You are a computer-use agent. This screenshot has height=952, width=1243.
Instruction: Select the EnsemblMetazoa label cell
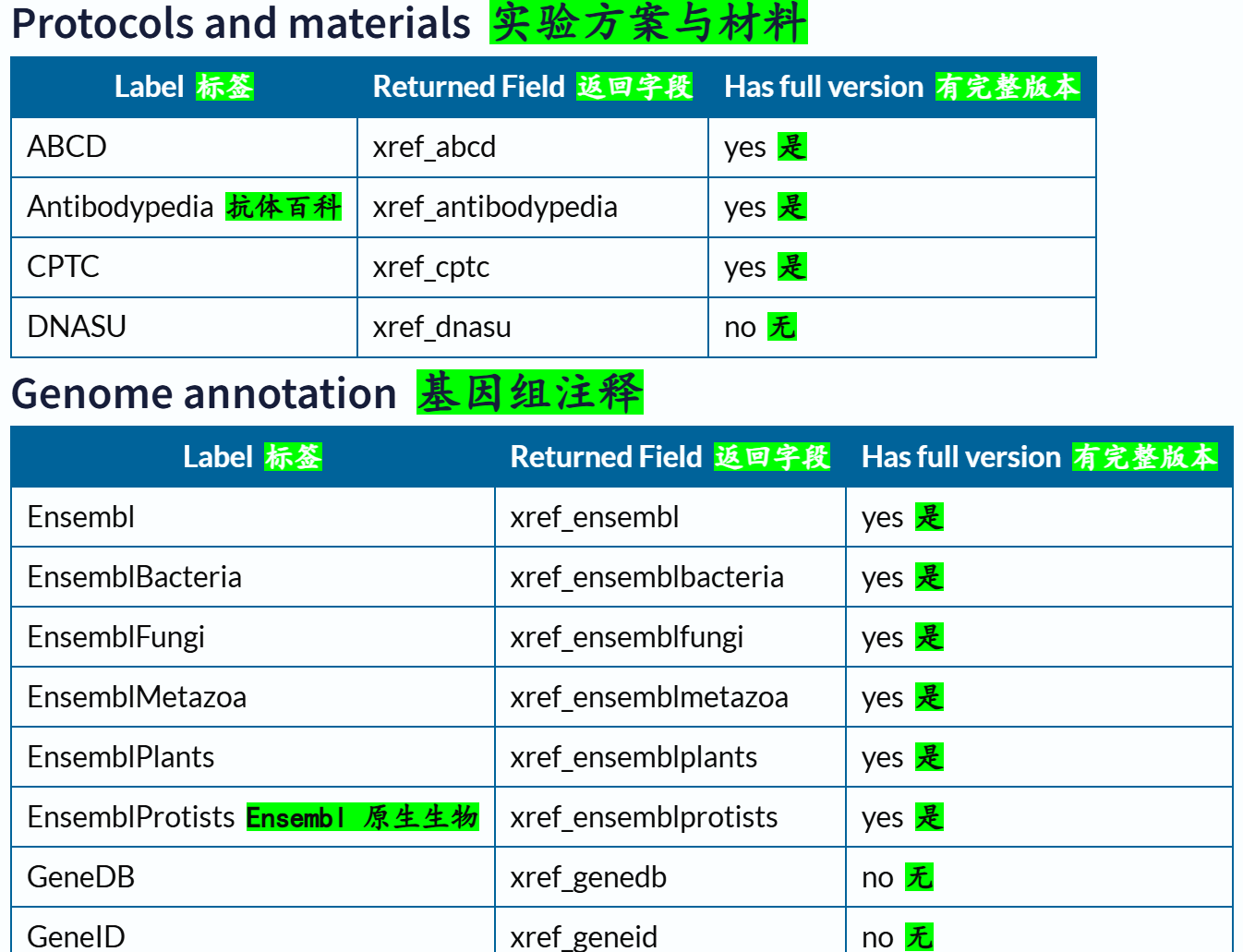tap(253, 697)
